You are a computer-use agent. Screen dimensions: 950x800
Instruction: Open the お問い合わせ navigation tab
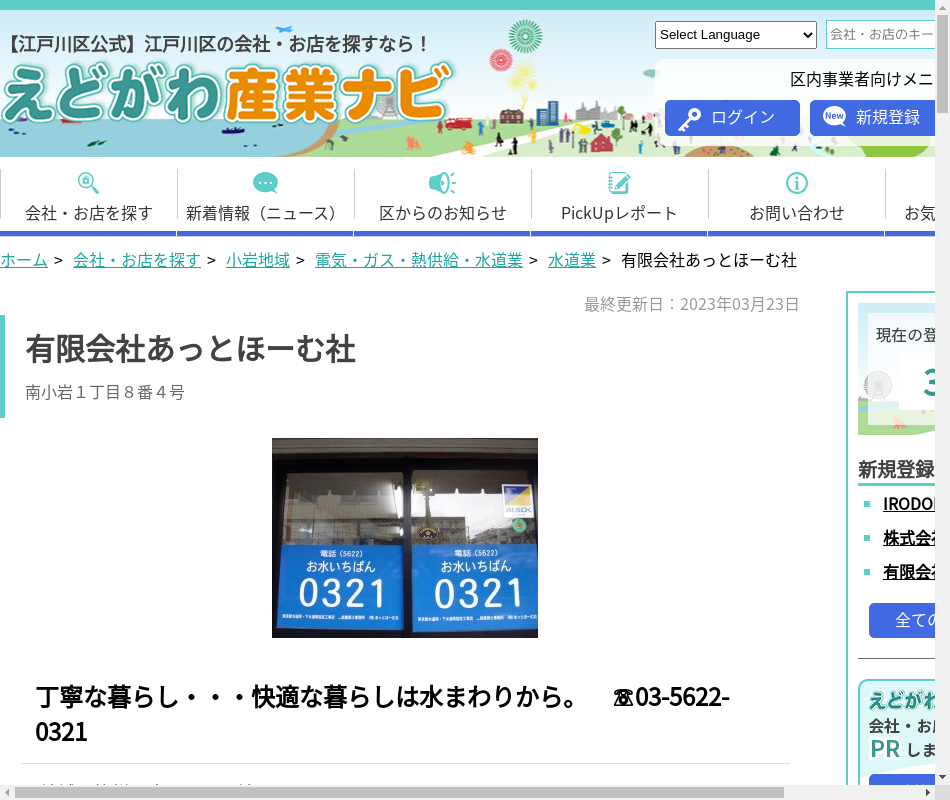pyautogui.click(x=796, y=212)
